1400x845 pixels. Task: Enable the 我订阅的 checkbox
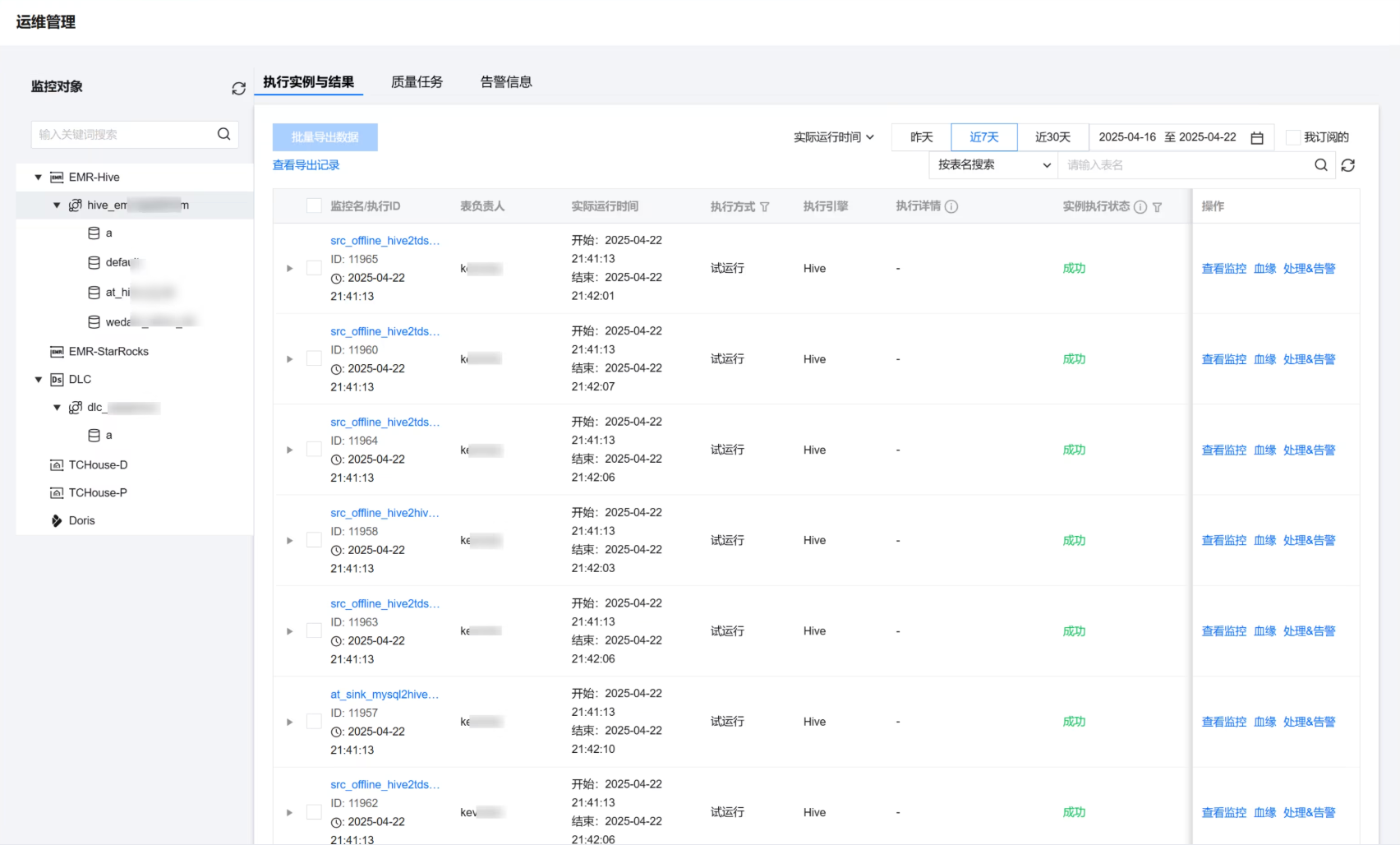tap(1292, 137)
